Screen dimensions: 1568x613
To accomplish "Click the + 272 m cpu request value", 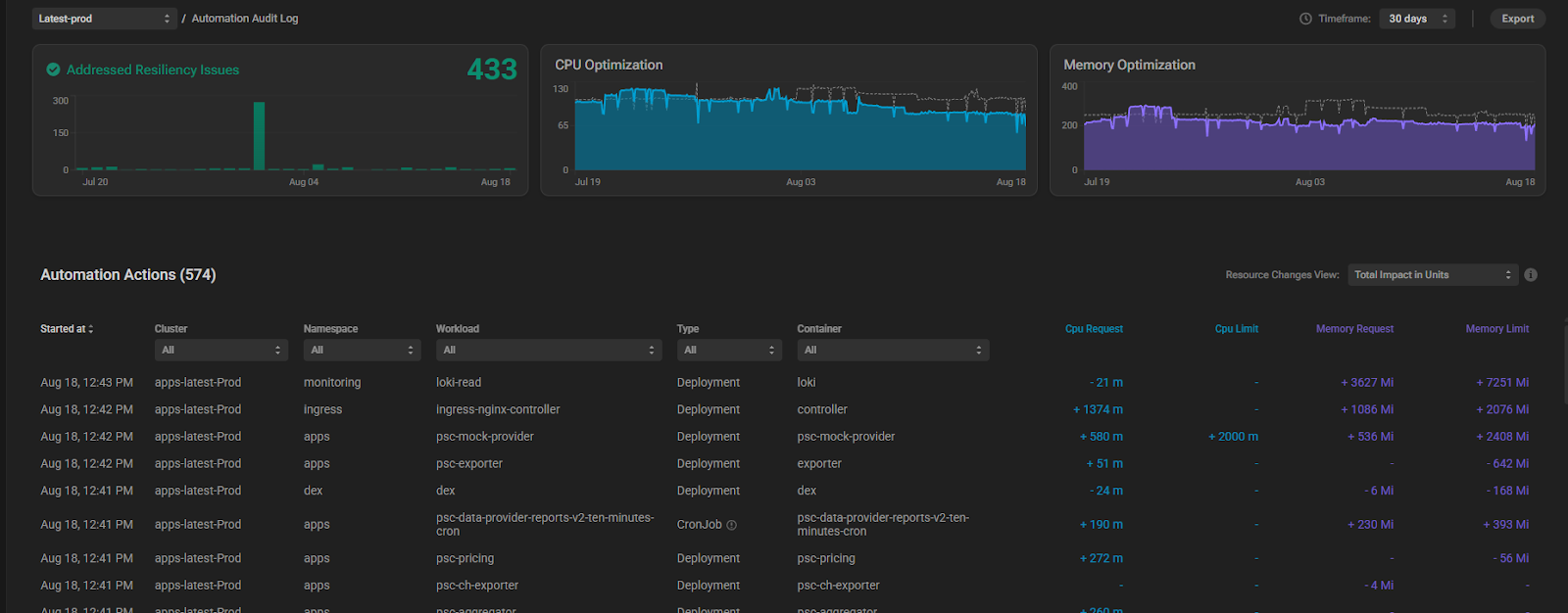I will [x=1102, y=558].
